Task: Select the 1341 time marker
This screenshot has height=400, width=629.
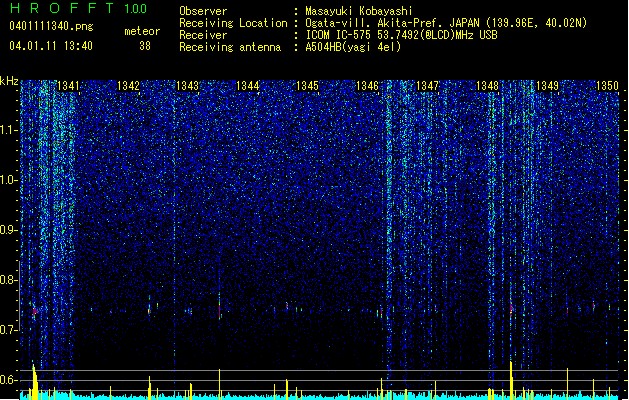Action: (x=69, y=86)
